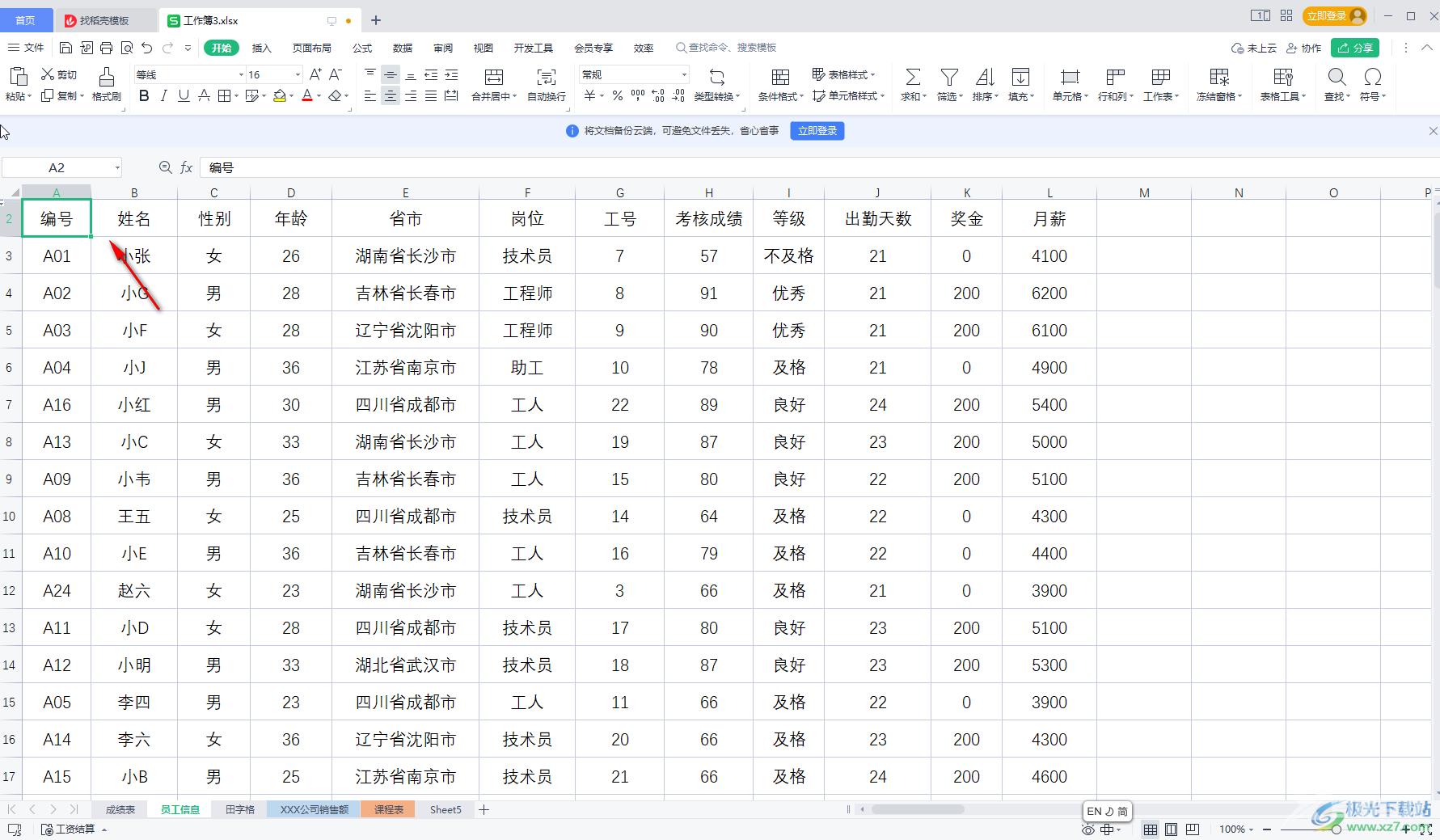Toggle middle vertical alignment

point(391,74)
